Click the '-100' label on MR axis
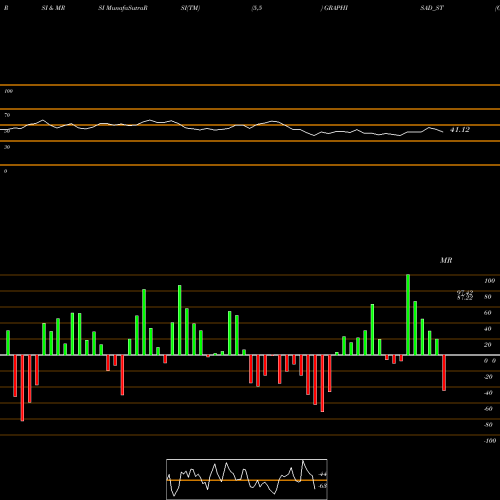 point(490,441)
